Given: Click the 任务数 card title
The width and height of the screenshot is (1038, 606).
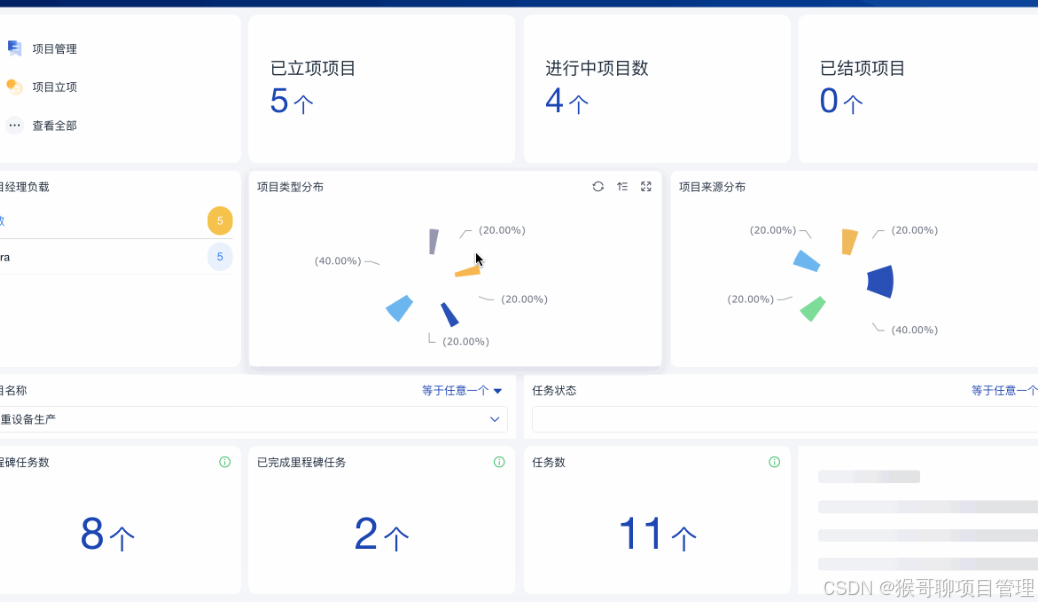Looking at the screenshot, I should tap(549, 462).
